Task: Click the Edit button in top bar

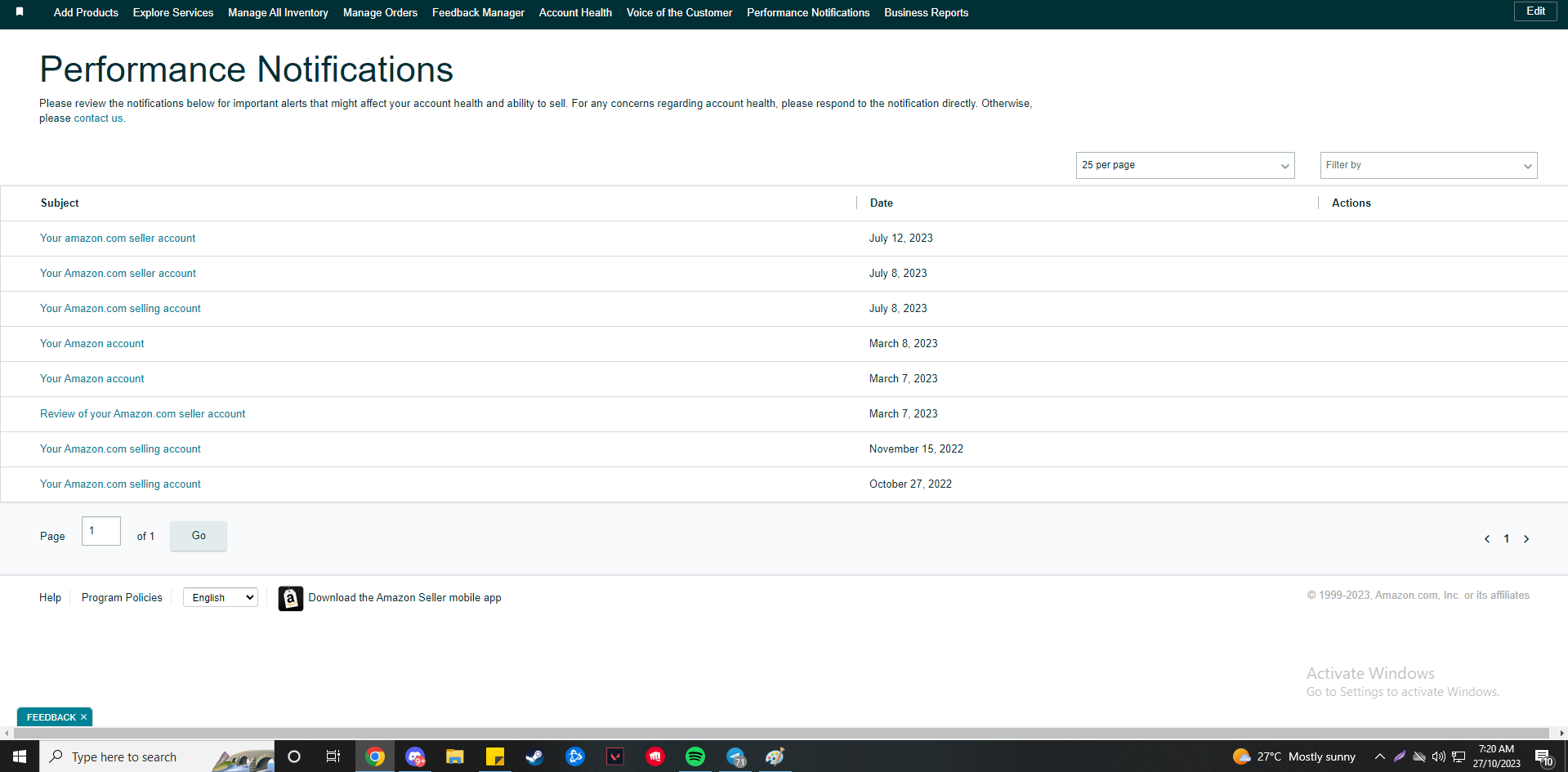Action: [x=1535, y=11]
